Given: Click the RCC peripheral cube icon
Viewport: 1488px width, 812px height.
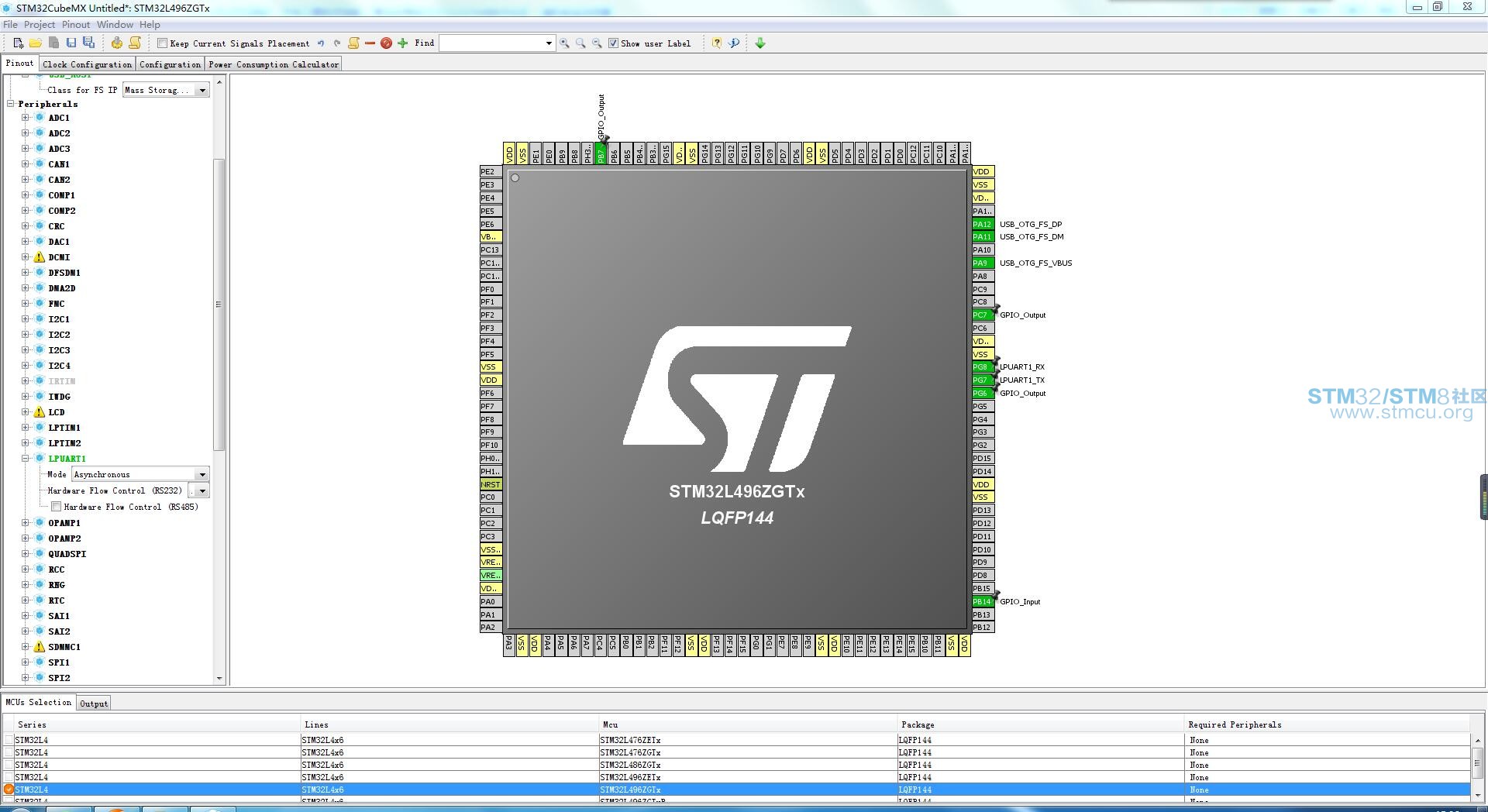Looking at the screenshot, I should [40, 569].
